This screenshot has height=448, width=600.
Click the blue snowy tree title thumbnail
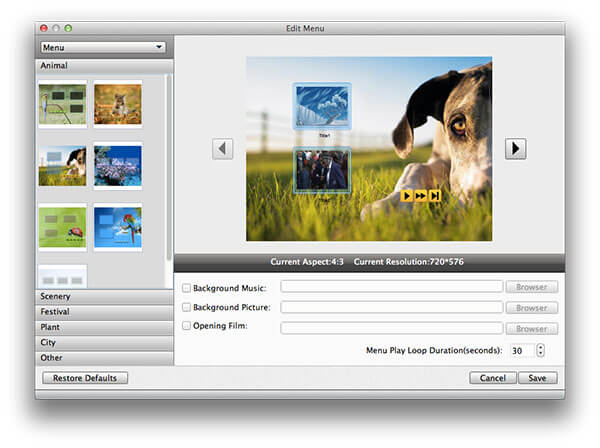click(322, 106)
